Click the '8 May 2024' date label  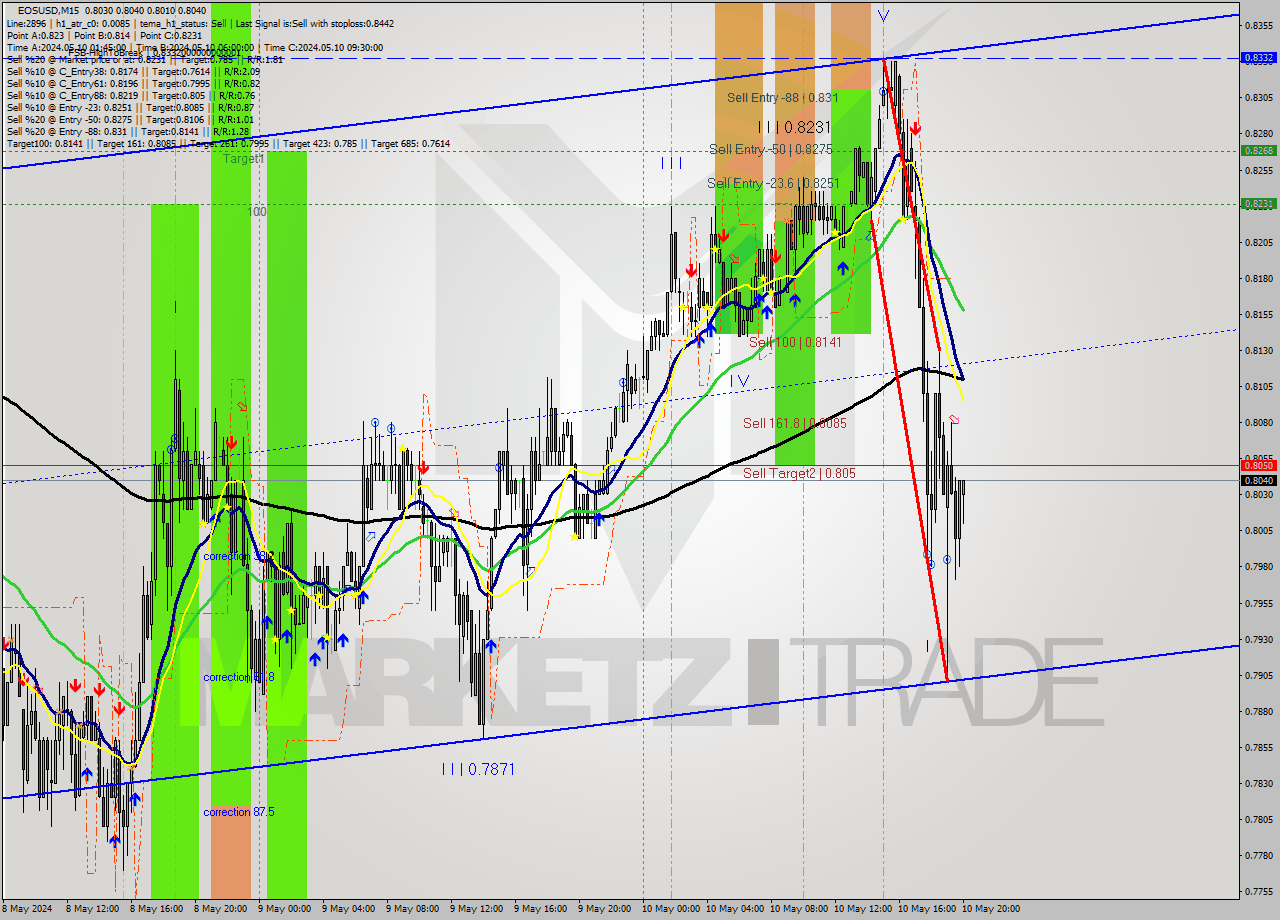pos(27,909)
